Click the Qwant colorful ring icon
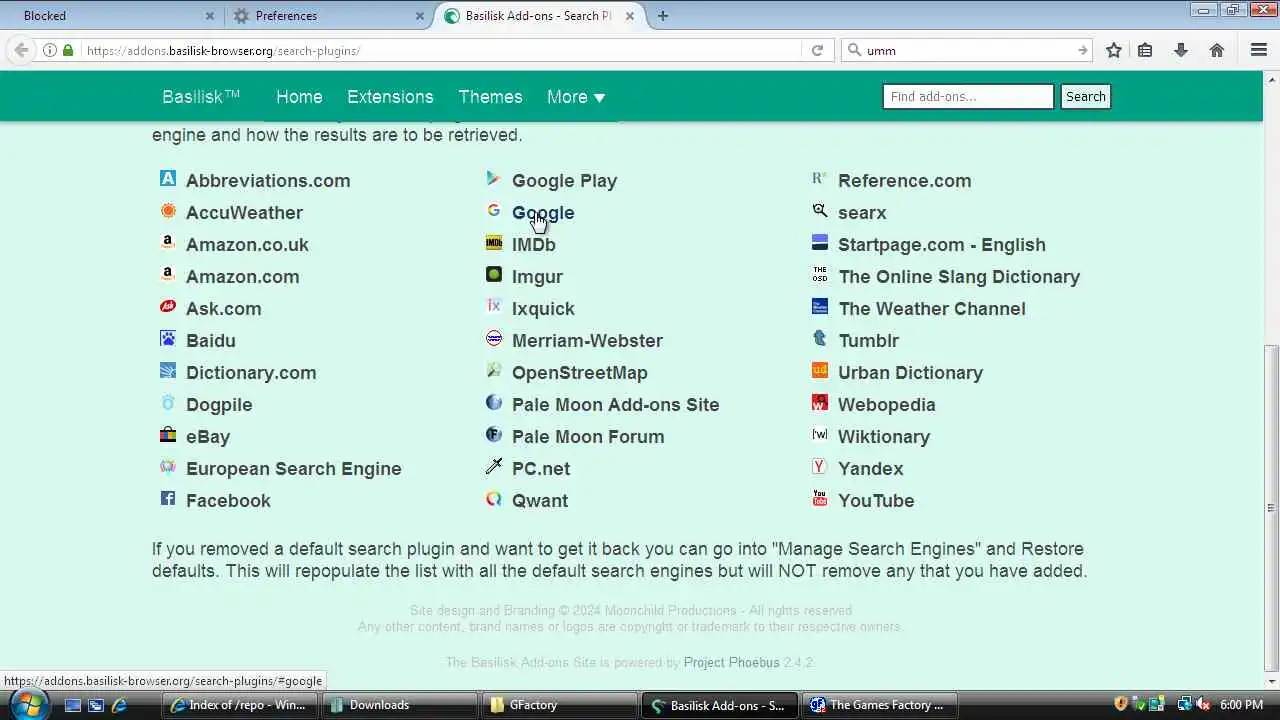 [x=494, y=499]
